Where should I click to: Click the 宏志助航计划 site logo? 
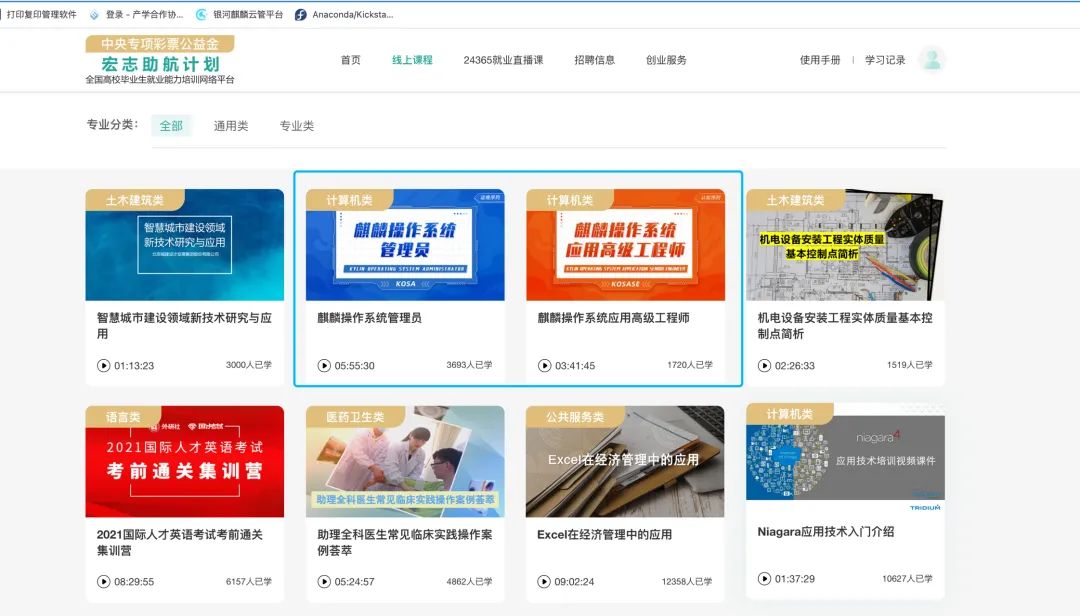[160, 60]
